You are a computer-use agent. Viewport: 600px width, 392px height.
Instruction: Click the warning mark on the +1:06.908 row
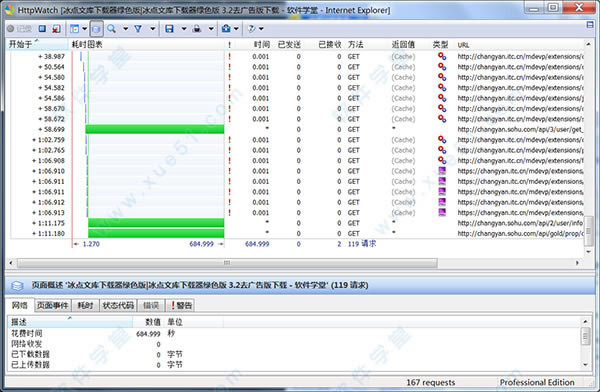tap(230, 160)
